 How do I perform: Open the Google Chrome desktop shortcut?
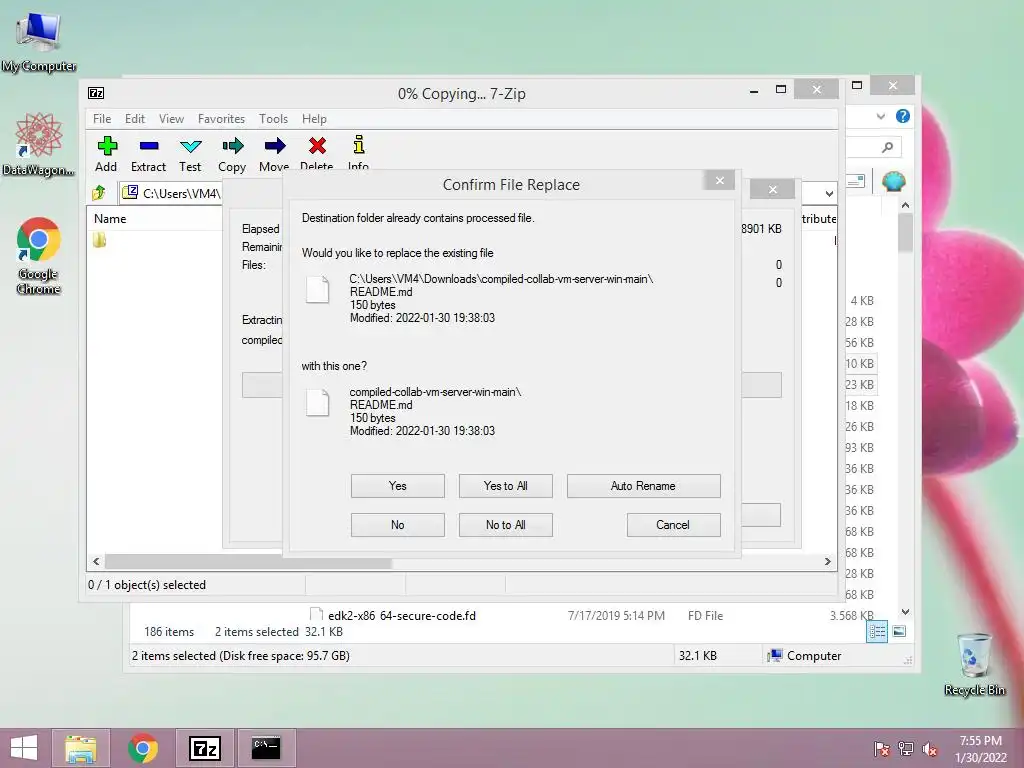tap(39, 256)
